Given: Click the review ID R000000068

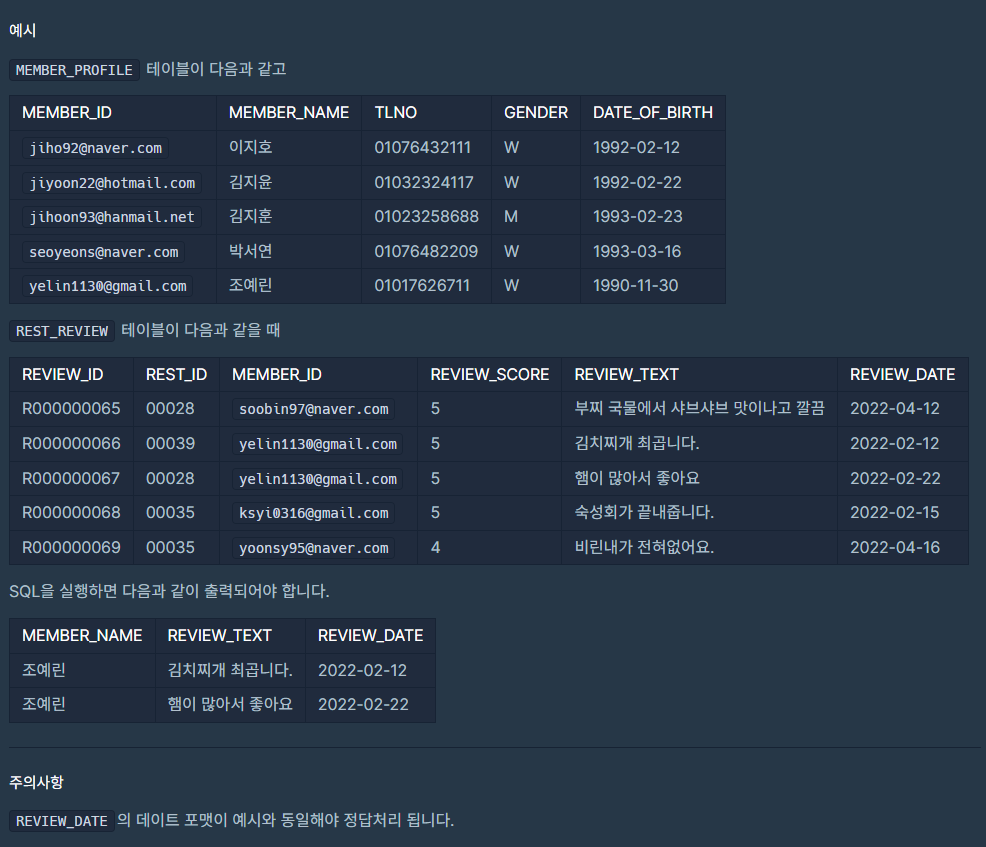Looking at the screenshot, I should [71, 512].
